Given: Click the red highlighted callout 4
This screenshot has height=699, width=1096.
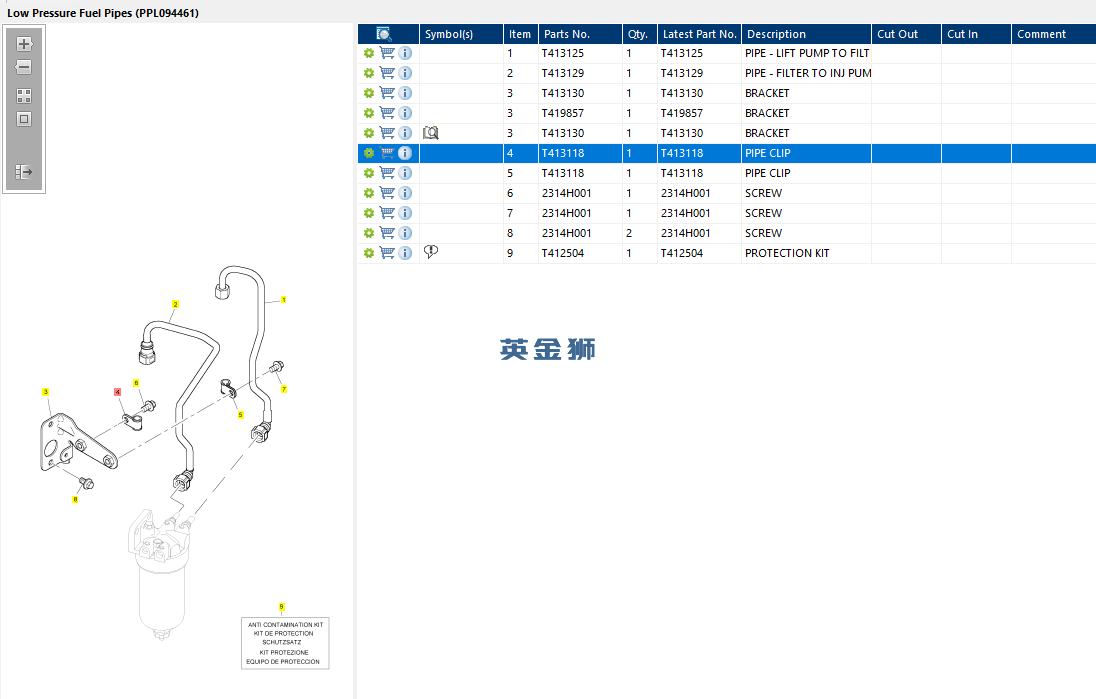Looking at the screenshot, I should coord(117,392).
